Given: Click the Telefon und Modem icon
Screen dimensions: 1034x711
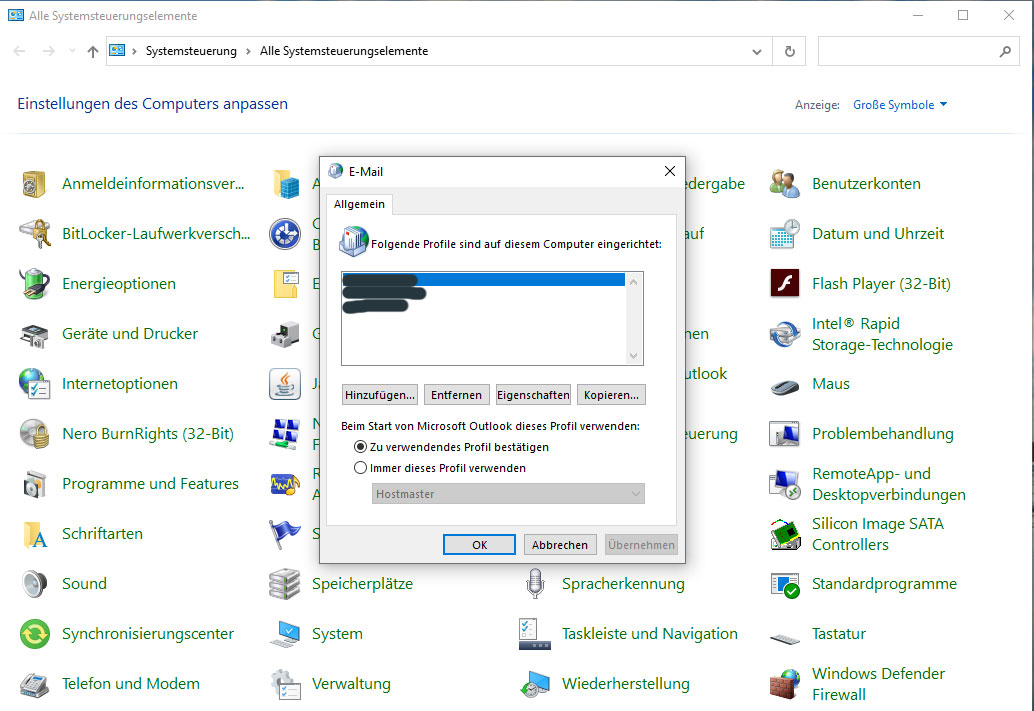Looking at the screenshot, I should (34, 684).
